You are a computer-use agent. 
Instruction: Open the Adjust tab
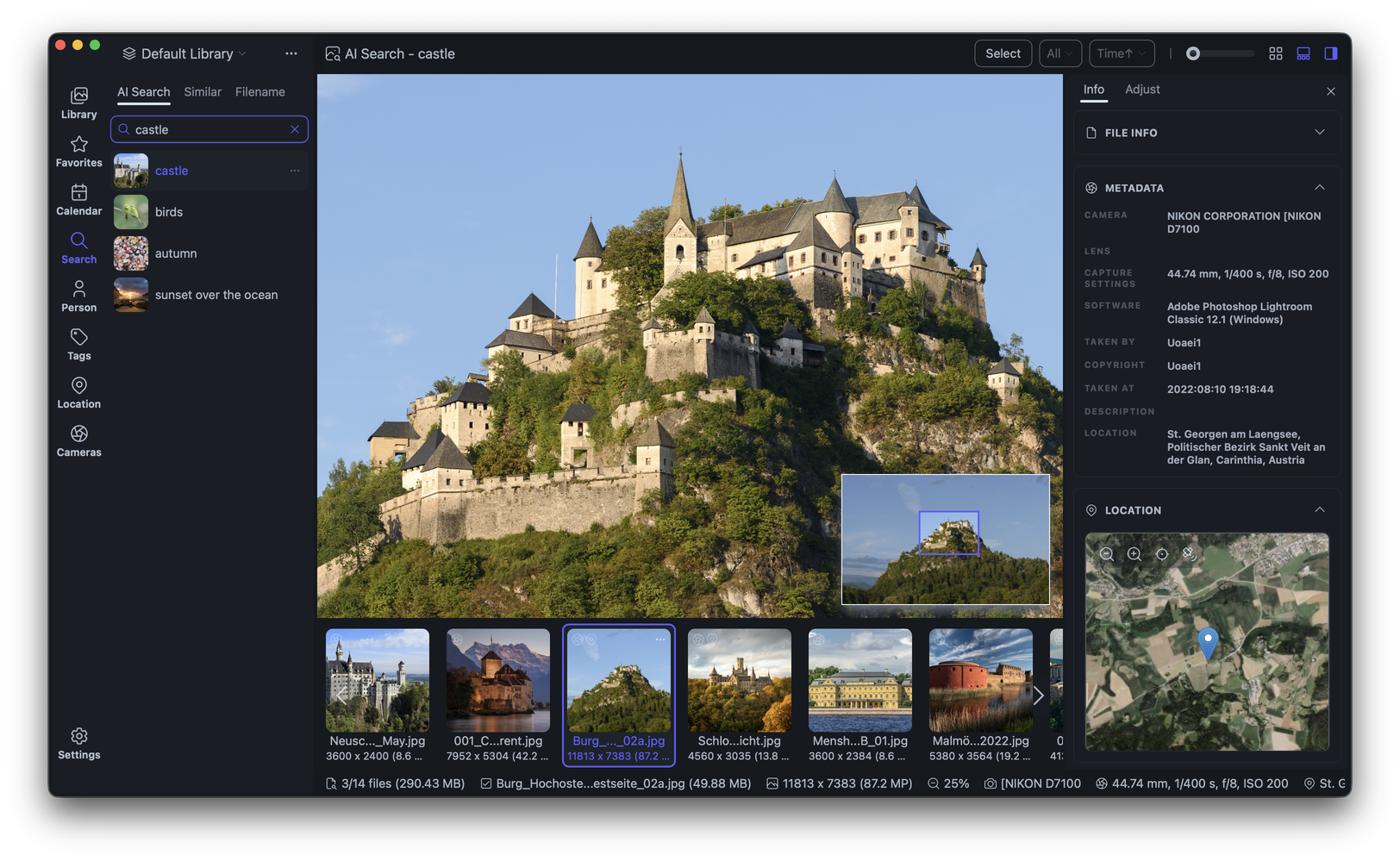pos(1142,89)
